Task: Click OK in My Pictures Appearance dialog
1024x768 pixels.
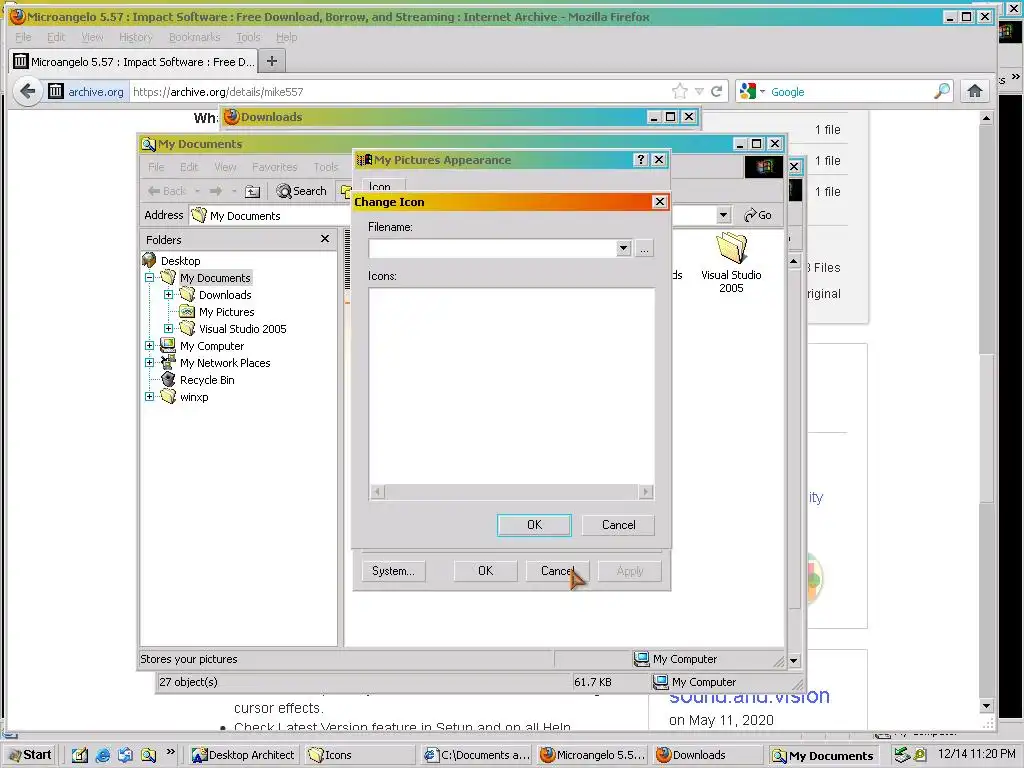Action: (485, 571)
